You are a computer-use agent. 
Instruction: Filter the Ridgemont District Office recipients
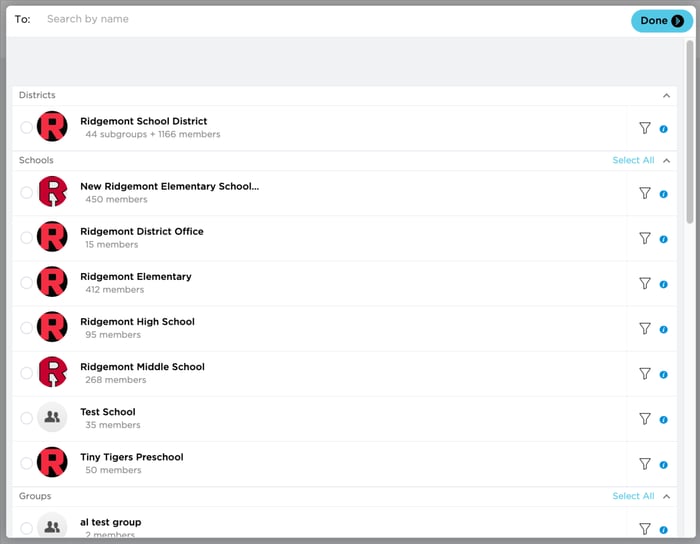(x=645, y=238)
